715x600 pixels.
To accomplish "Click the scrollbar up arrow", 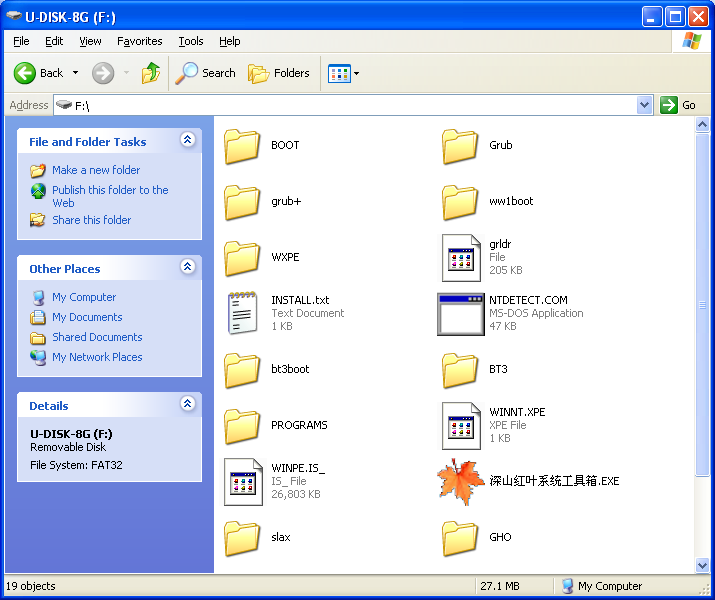I will (x=702, y=124).
